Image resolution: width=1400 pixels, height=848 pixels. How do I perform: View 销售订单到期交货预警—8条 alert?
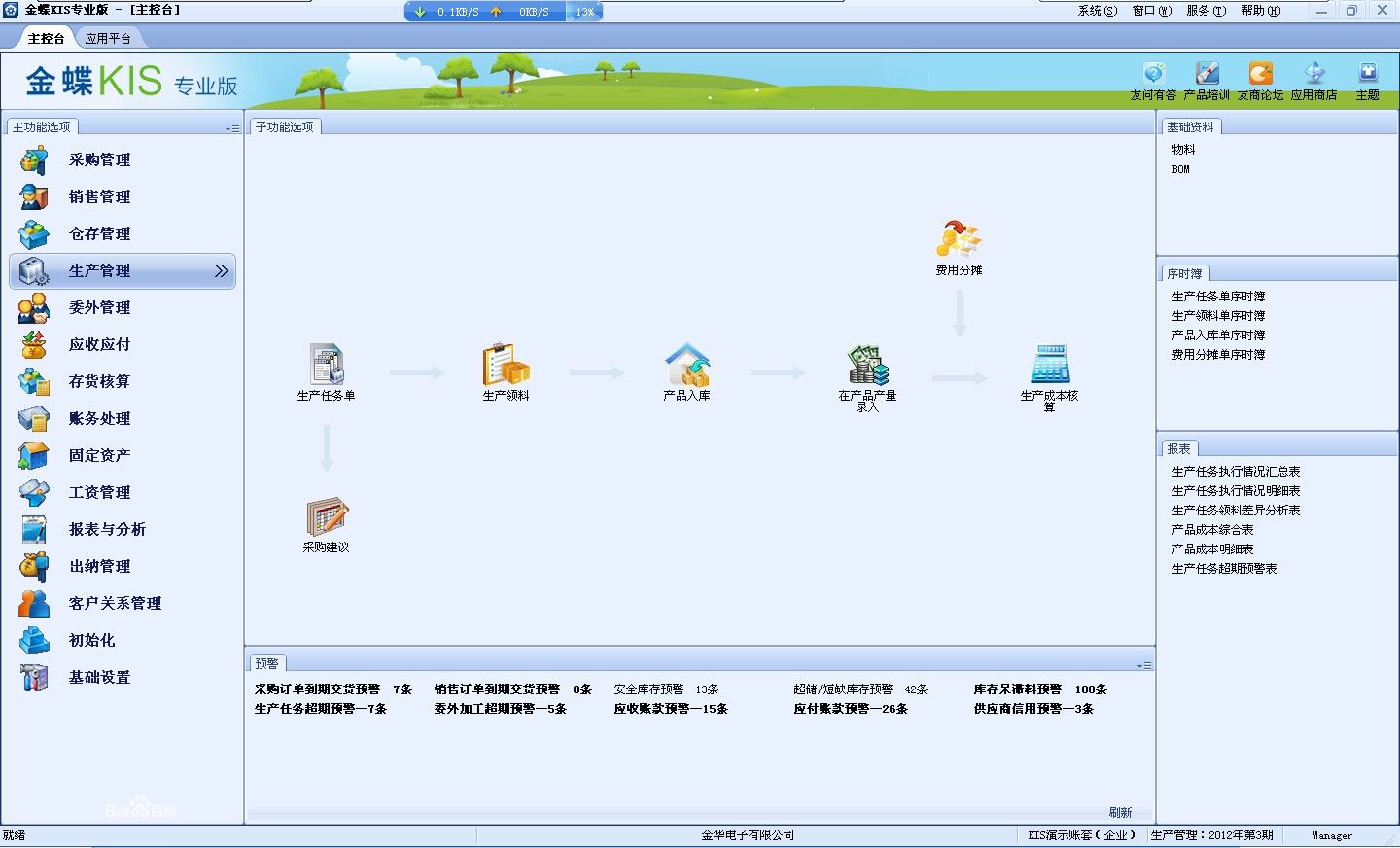513,689
